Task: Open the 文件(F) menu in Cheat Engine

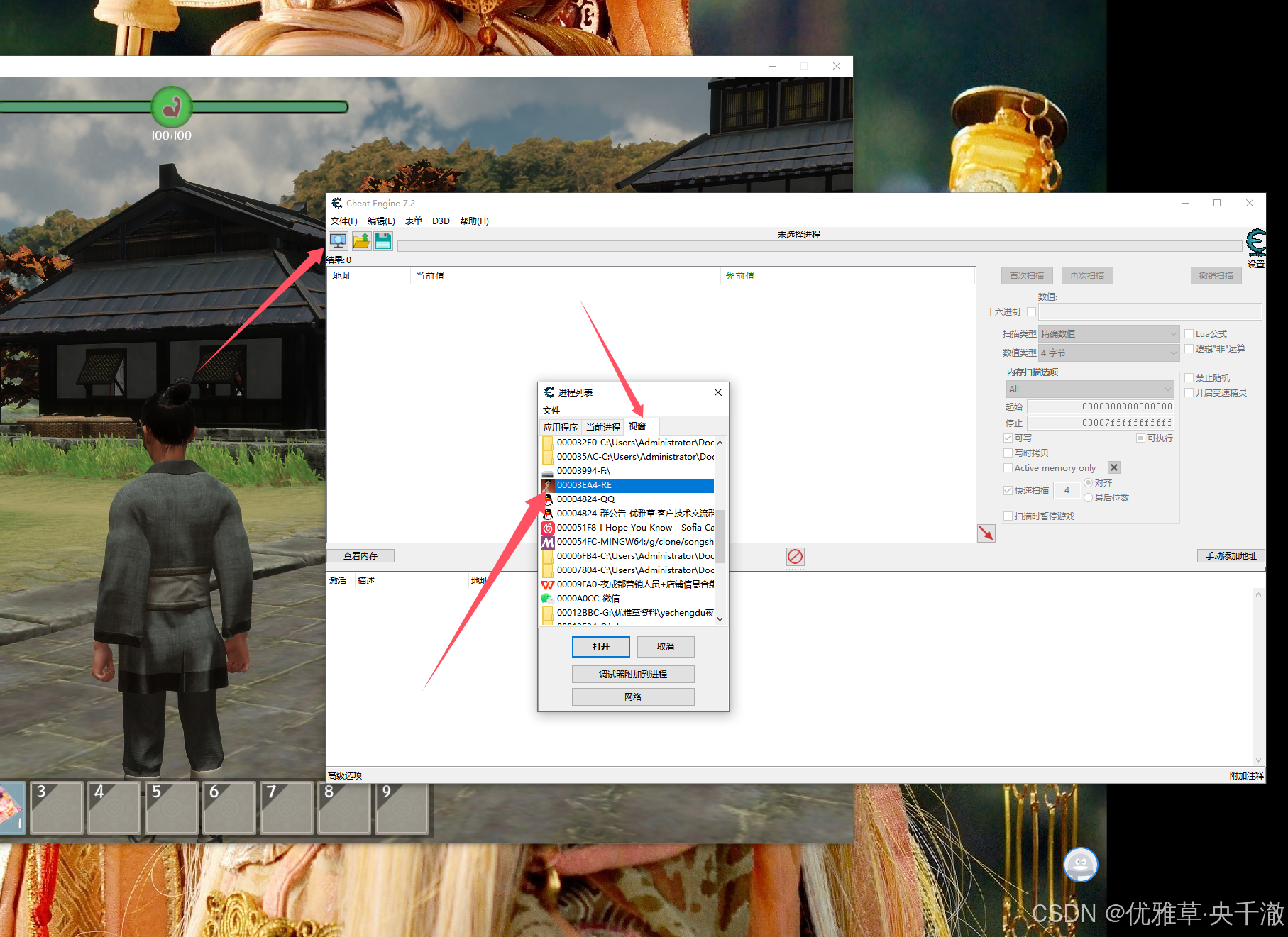Action: coord(344,221)
